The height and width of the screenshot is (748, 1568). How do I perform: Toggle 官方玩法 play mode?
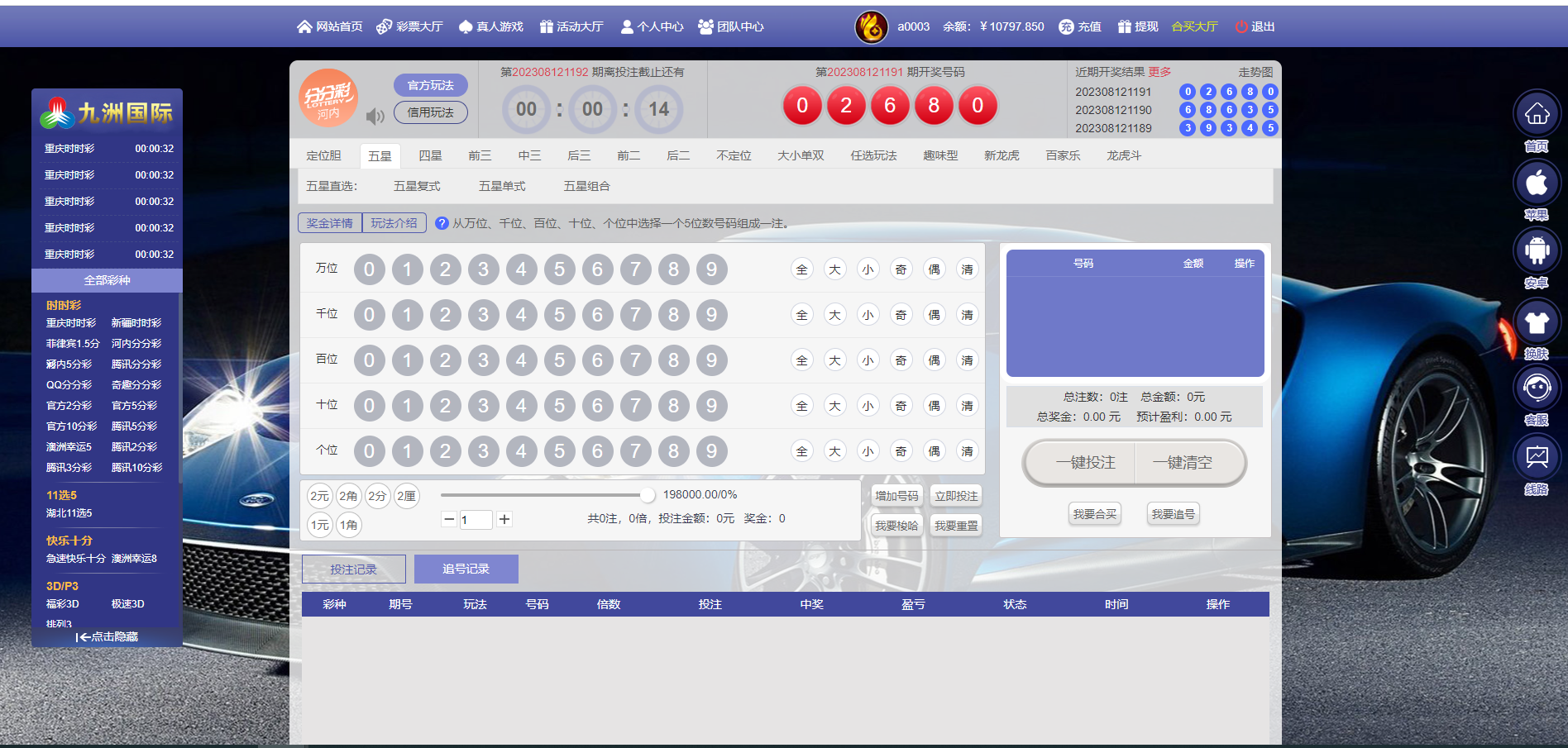point(430,85)
